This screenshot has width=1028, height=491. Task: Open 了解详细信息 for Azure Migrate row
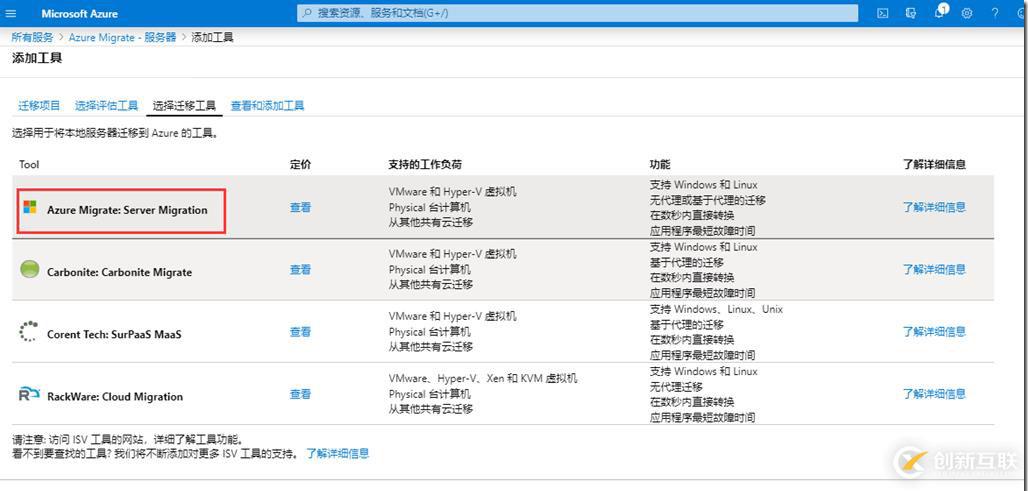click(934, 207)
